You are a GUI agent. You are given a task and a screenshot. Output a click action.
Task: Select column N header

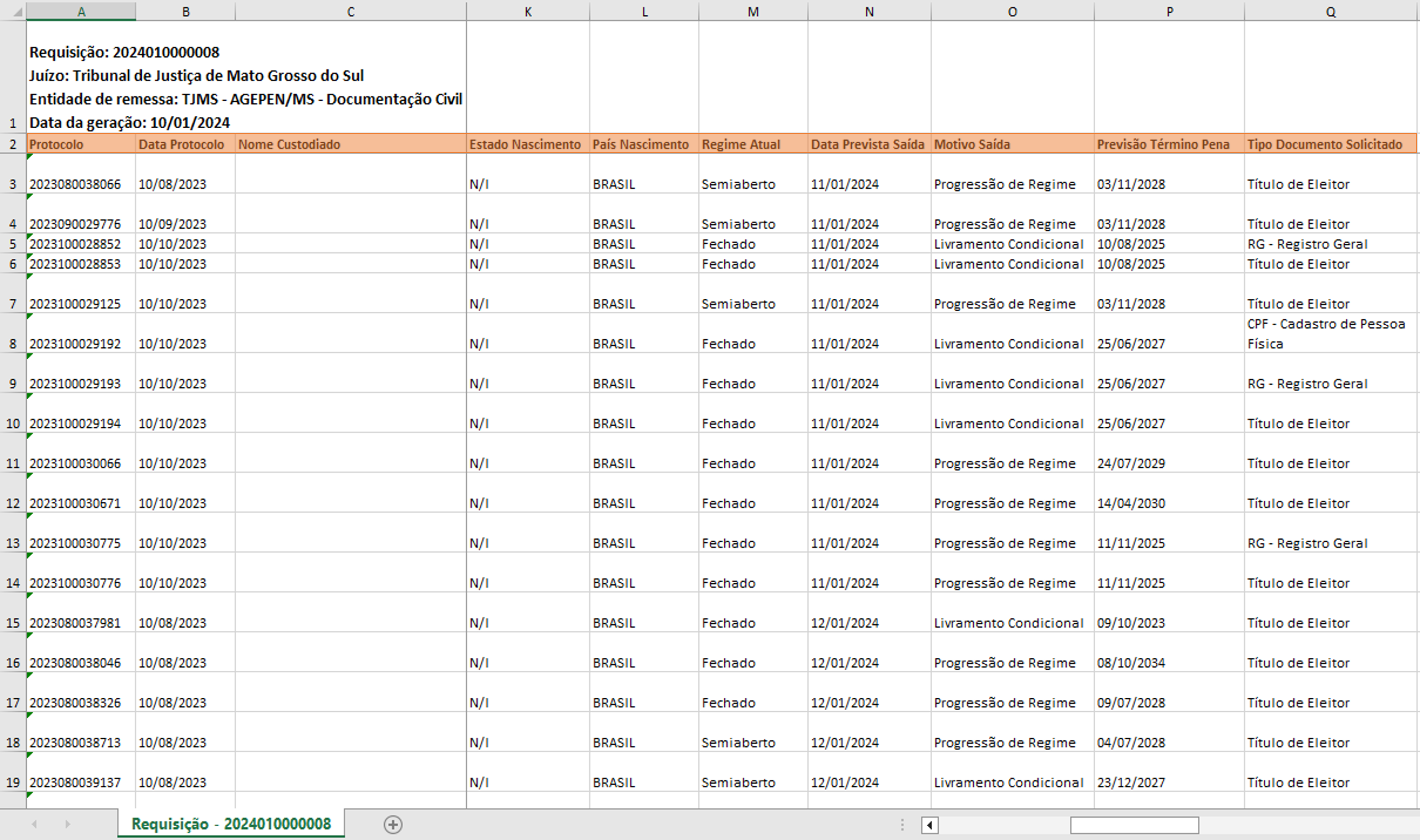[x=869, y=12]
